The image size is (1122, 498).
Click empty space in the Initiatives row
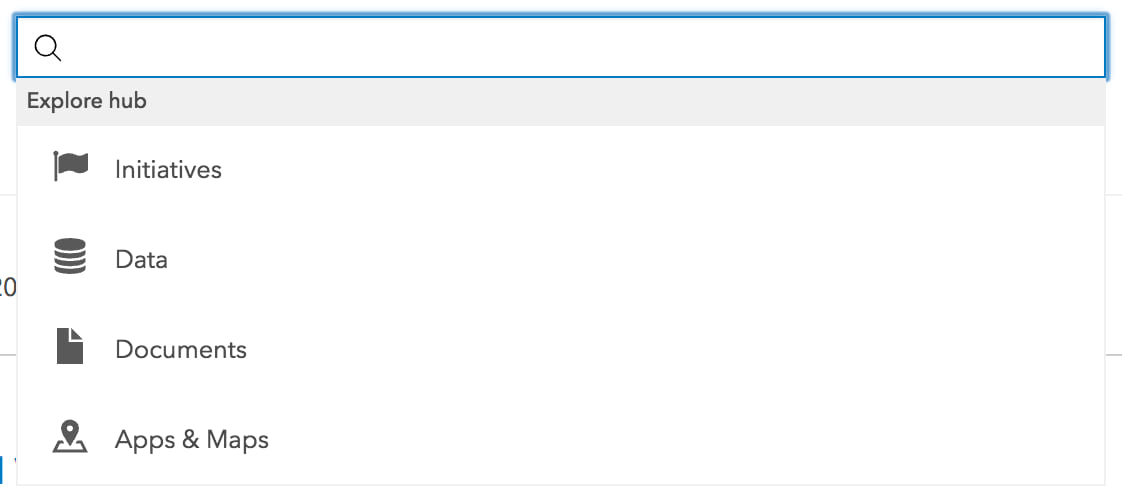tap(644, 170)
